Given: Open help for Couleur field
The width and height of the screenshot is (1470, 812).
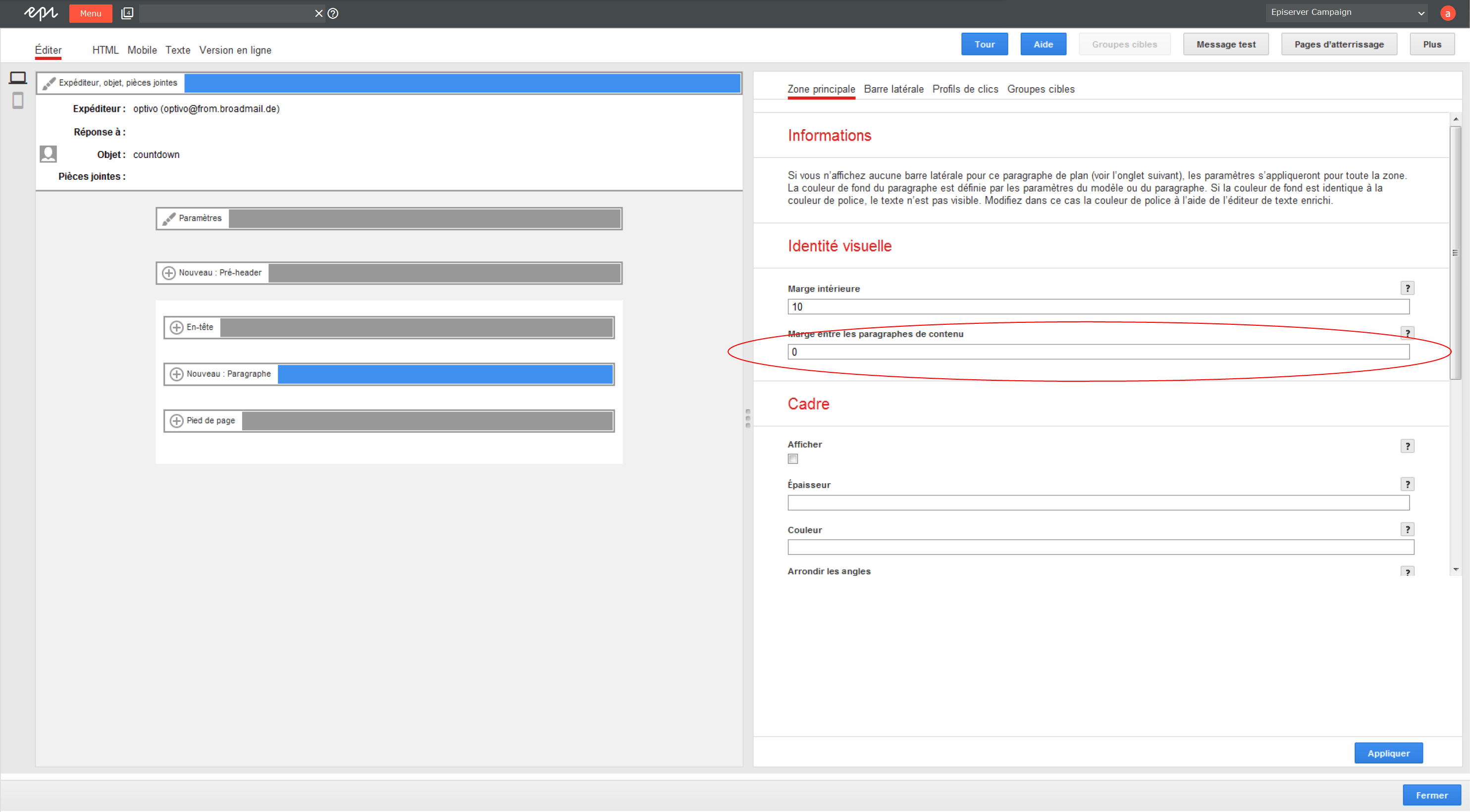Looking at the screenshot, I should [1407, 530].
